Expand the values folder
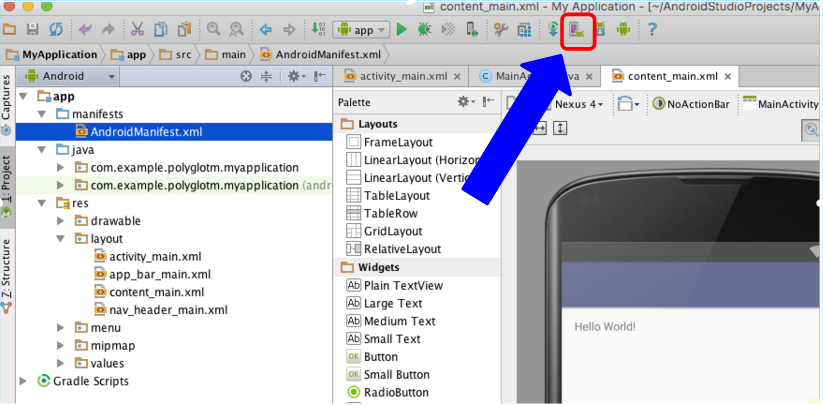Image resolution: width=823 pixels, height=405 pixels. (x=61, y=364)
